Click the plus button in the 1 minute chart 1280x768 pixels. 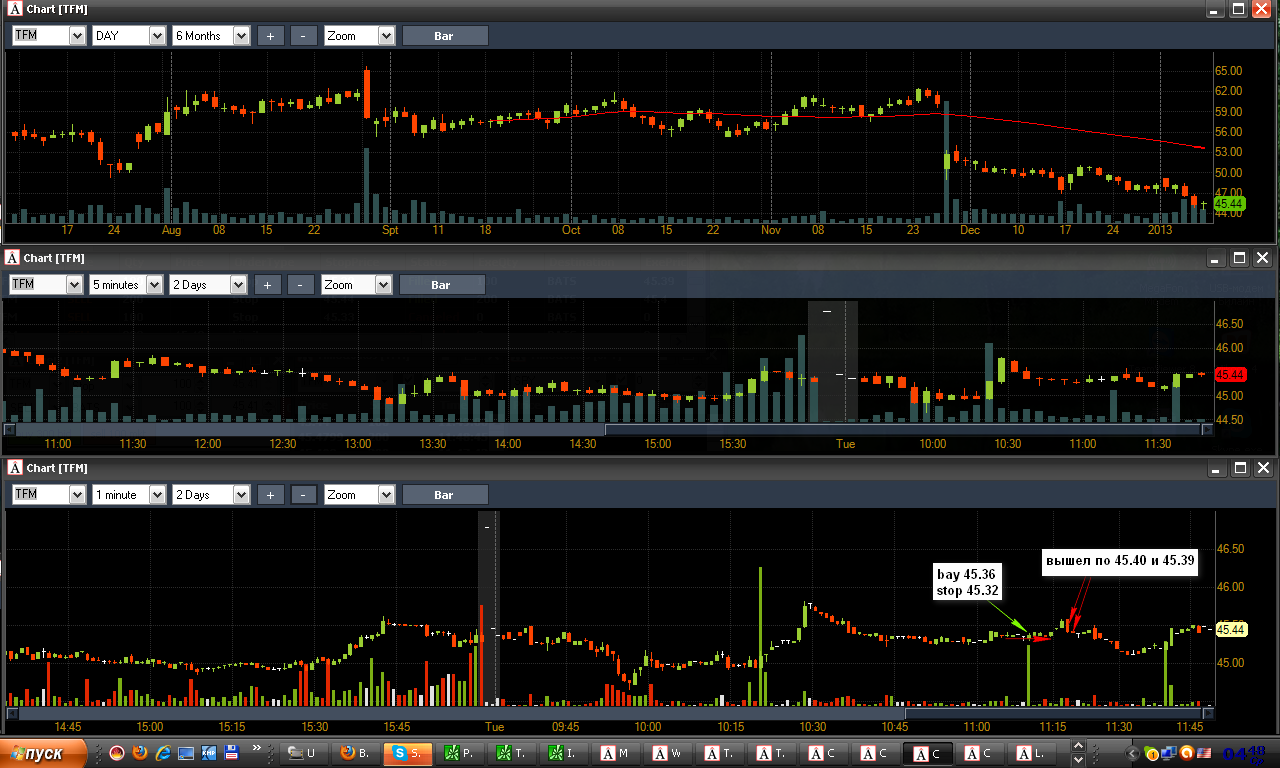(x=270, y=495)
